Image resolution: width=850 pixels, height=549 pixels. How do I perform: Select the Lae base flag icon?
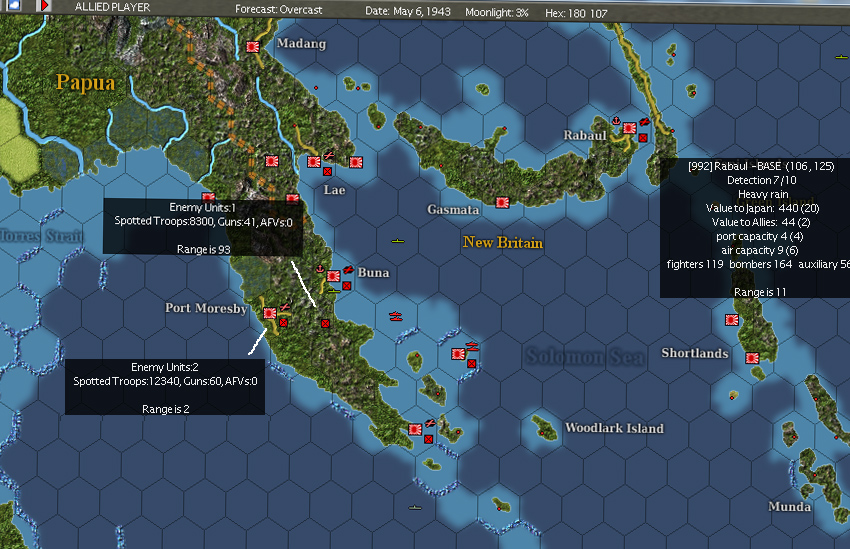(x=314, y=162)
